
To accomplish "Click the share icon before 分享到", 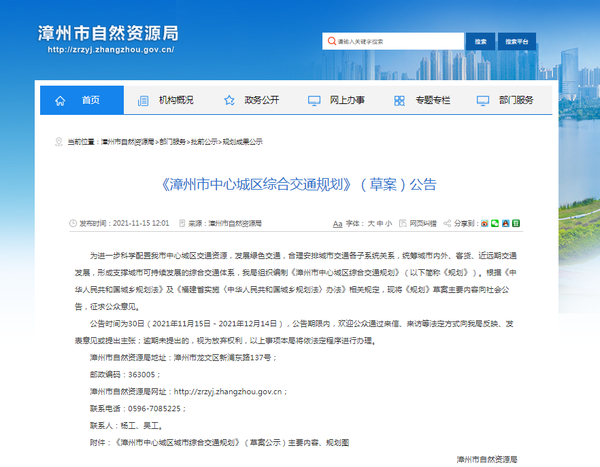I will [447, 223].
